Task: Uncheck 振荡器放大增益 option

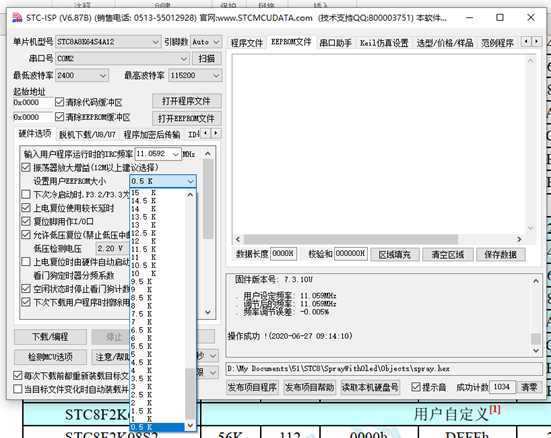Action: click(x=26, y=167)
